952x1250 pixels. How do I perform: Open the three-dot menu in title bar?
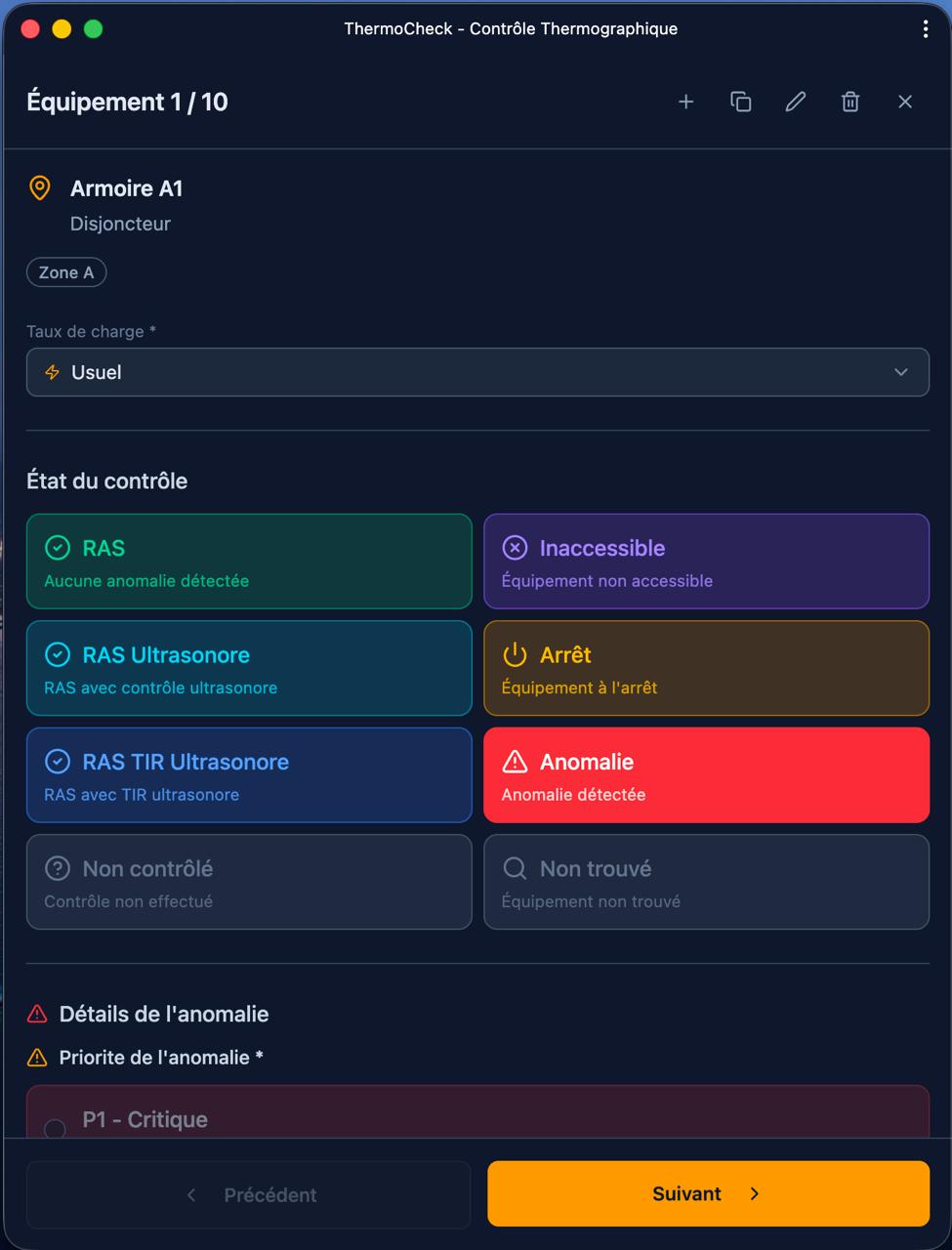pos(926,29)
